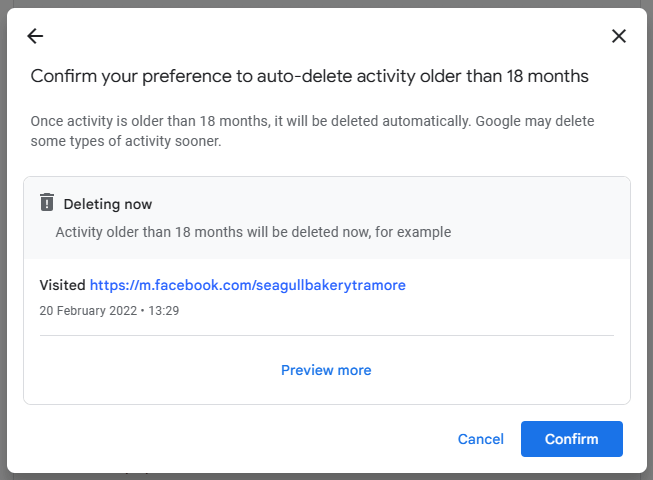Click the empty footer area left of Cancel
This screenshot has height=480, width=653.
(230, 439)
